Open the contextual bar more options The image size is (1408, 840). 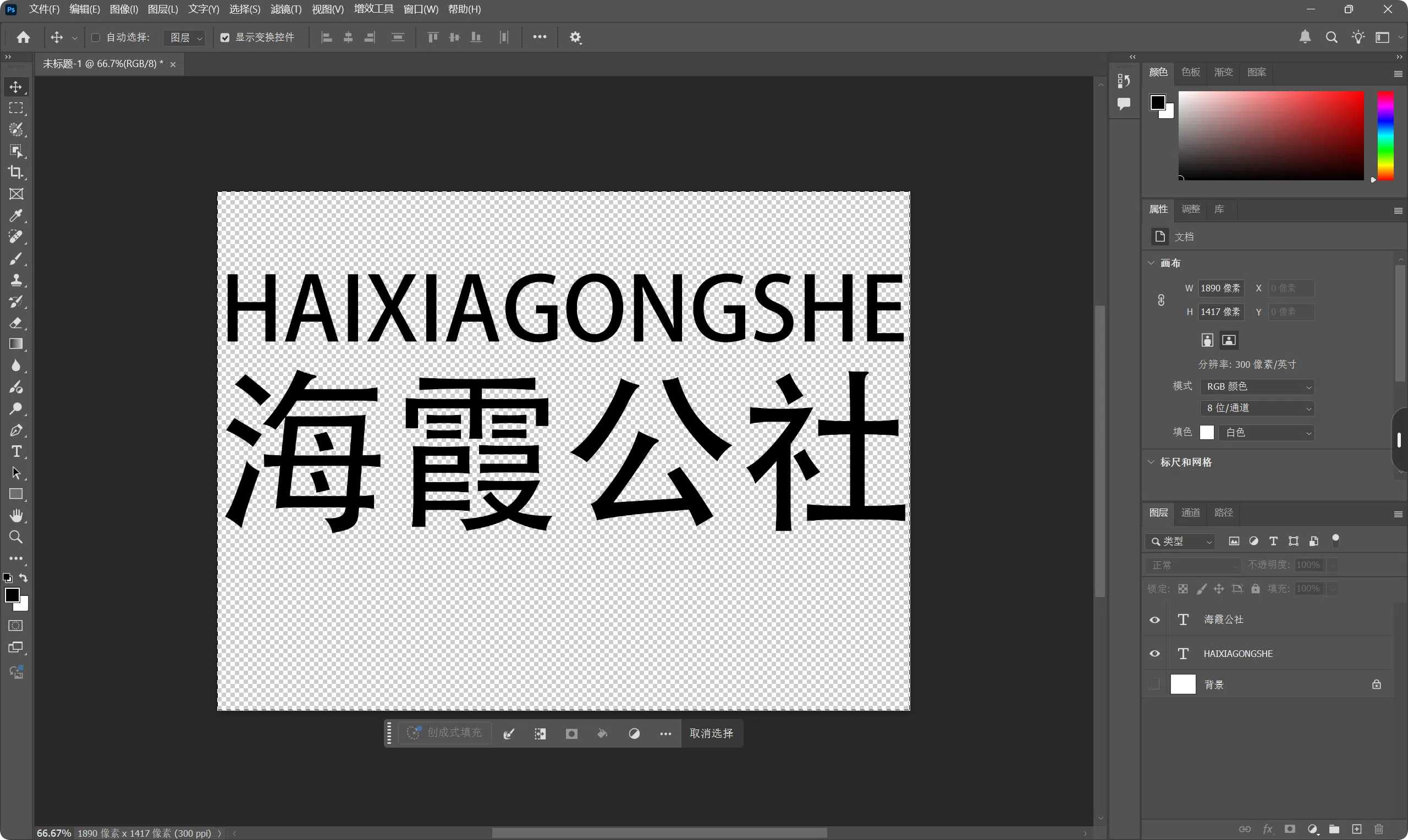tap(665, 733)
